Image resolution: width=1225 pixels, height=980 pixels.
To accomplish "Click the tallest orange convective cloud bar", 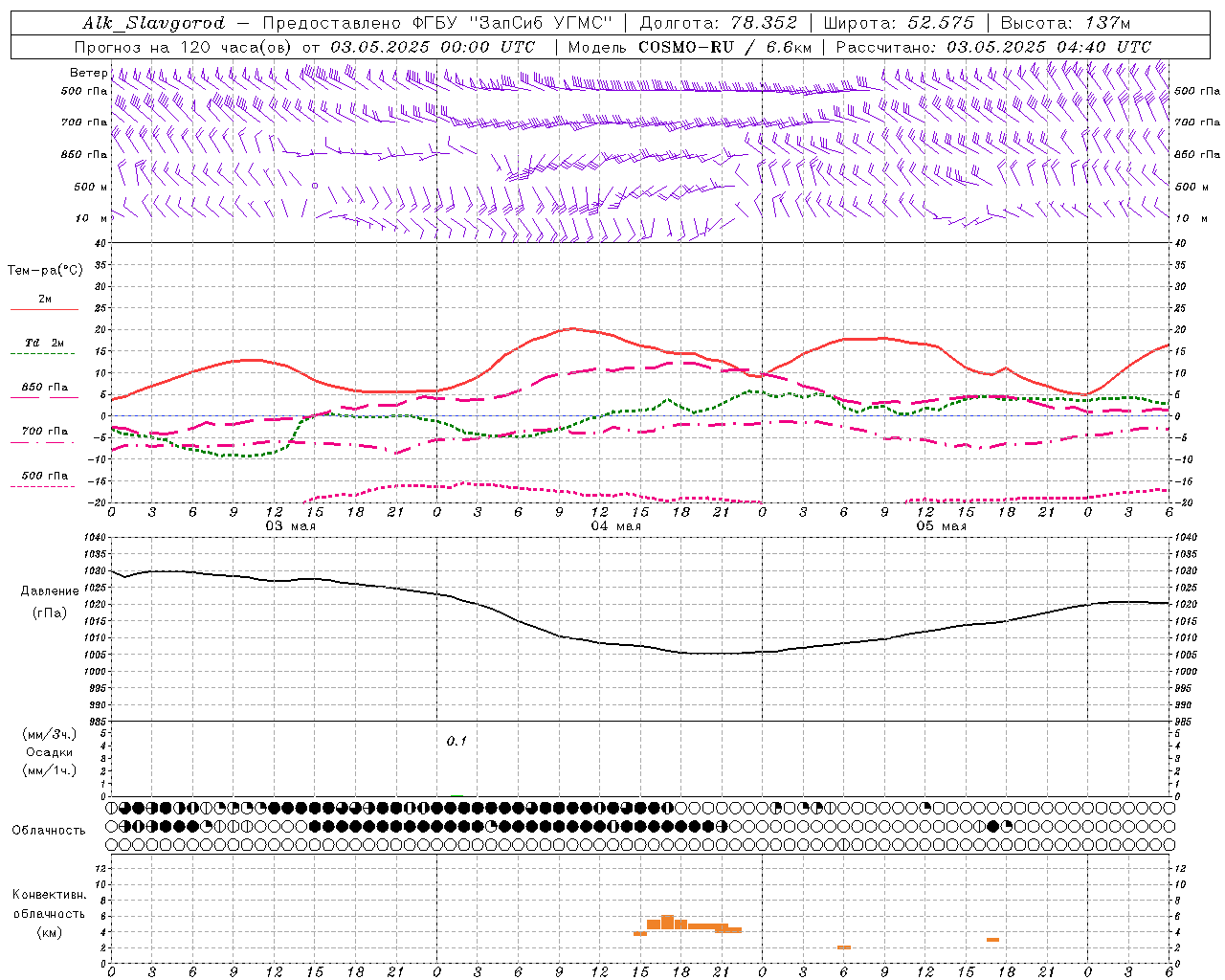I will (667, 923).
